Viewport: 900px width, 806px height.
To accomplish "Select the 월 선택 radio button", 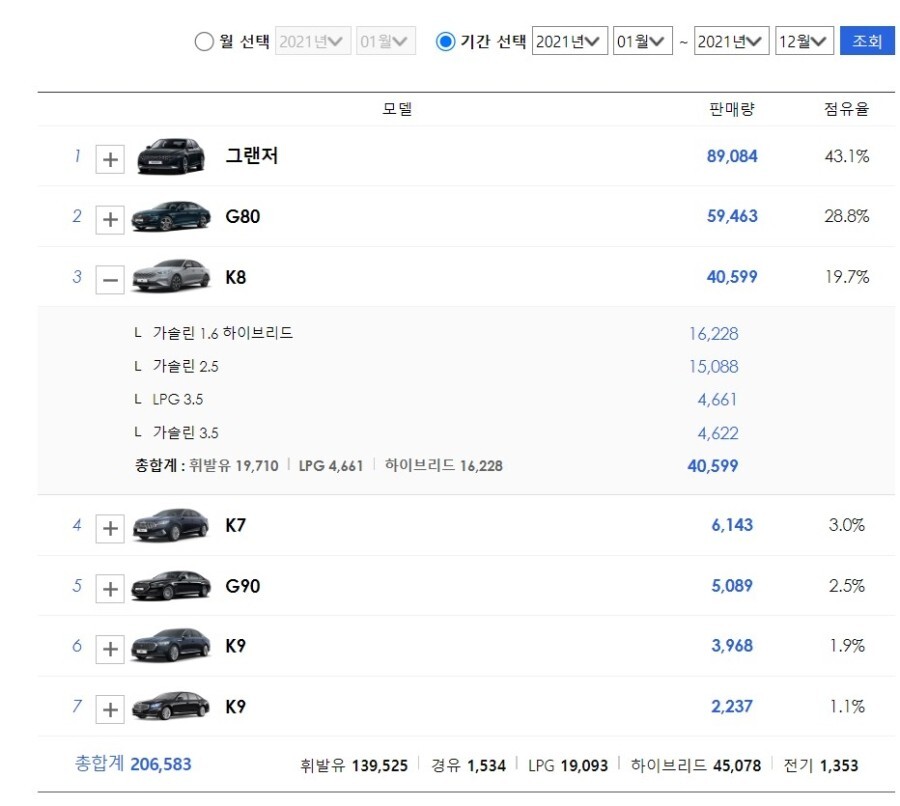I will tap(204, 41).
